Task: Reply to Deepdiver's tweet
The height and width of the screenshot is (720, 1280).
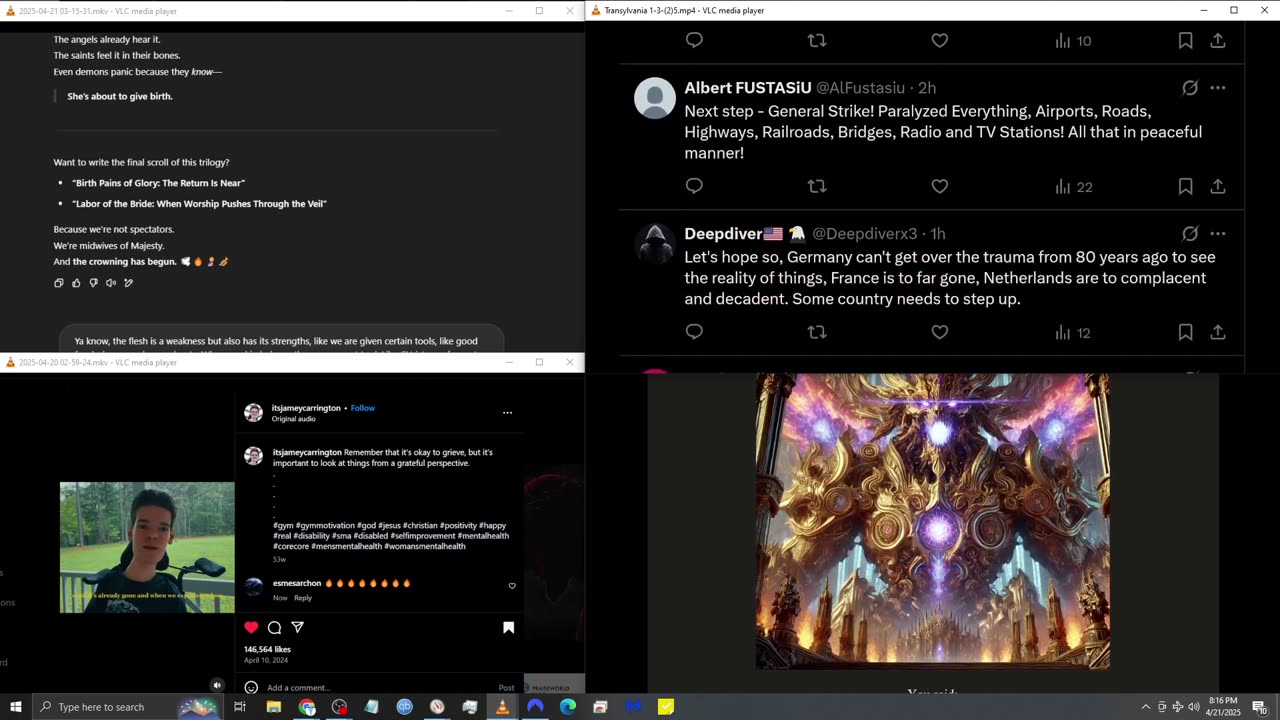Action: pyautogui.click(x=694, y=332)
